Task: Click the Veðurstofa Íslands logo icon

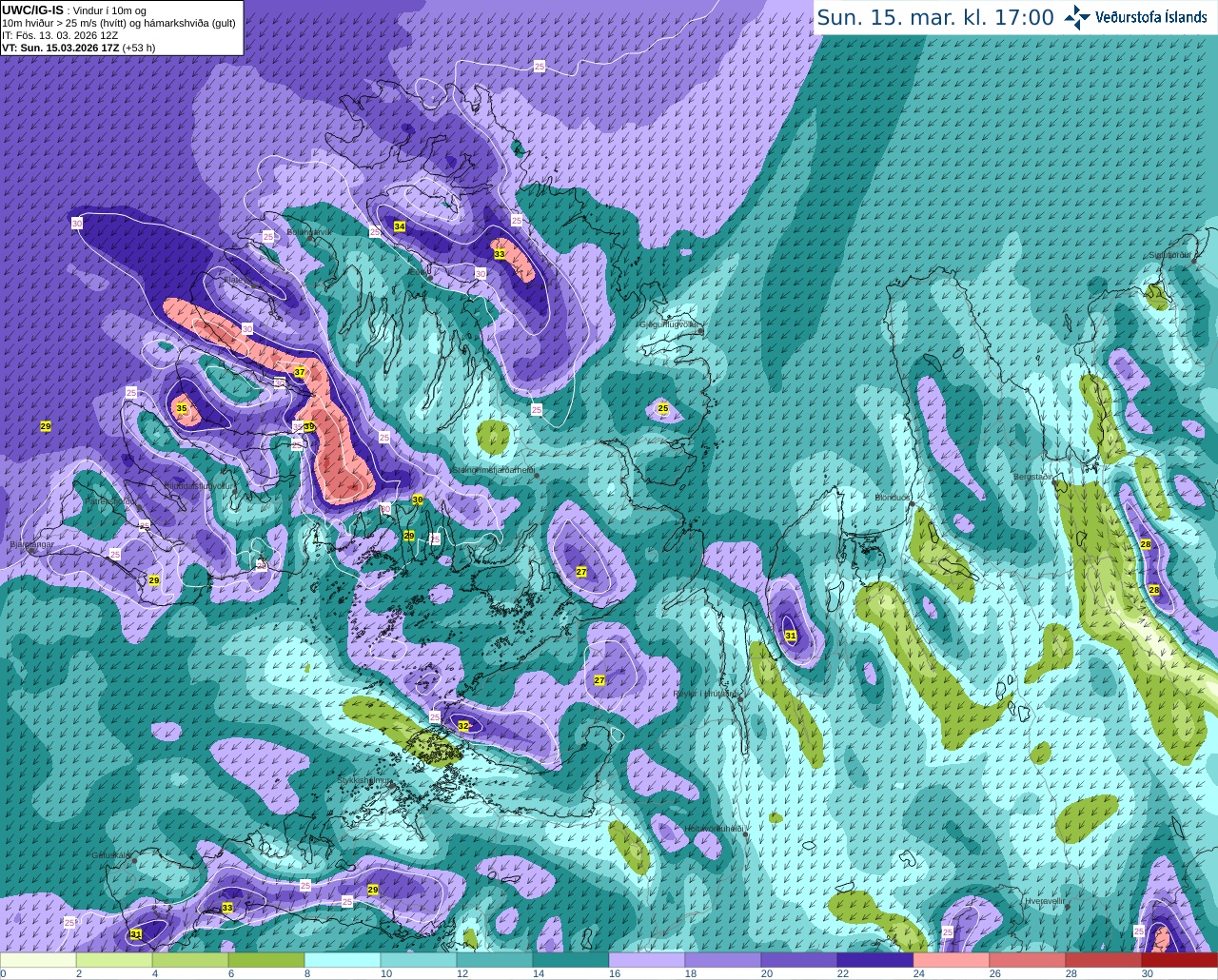Action: [1077, 17]
